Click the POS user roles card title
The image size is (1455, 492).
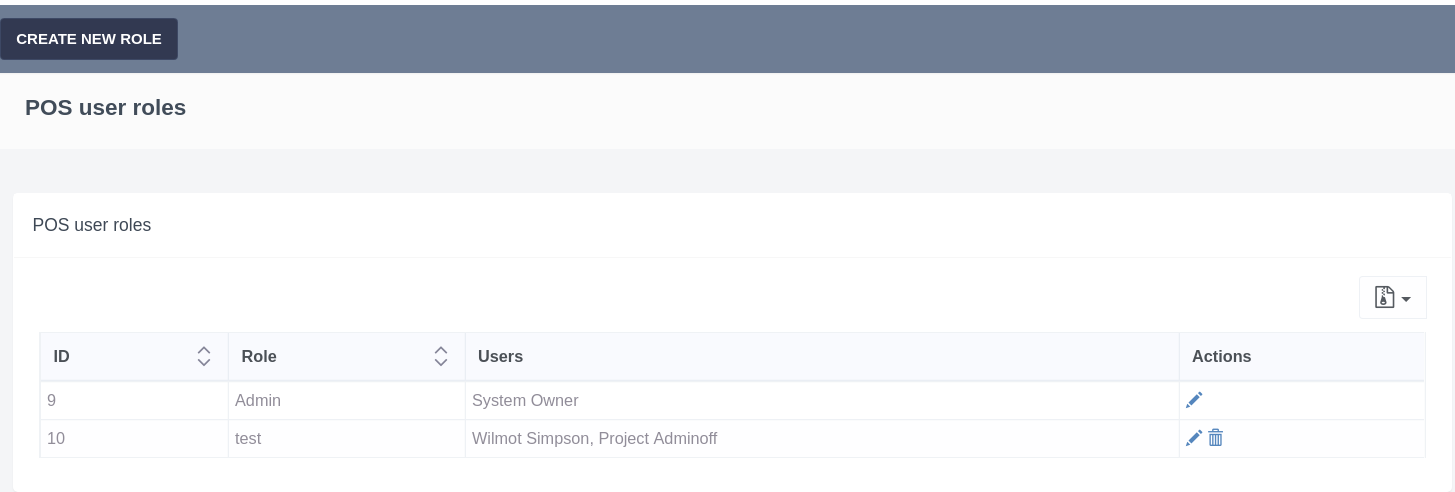pyautogui.click(x=92, y=225)
